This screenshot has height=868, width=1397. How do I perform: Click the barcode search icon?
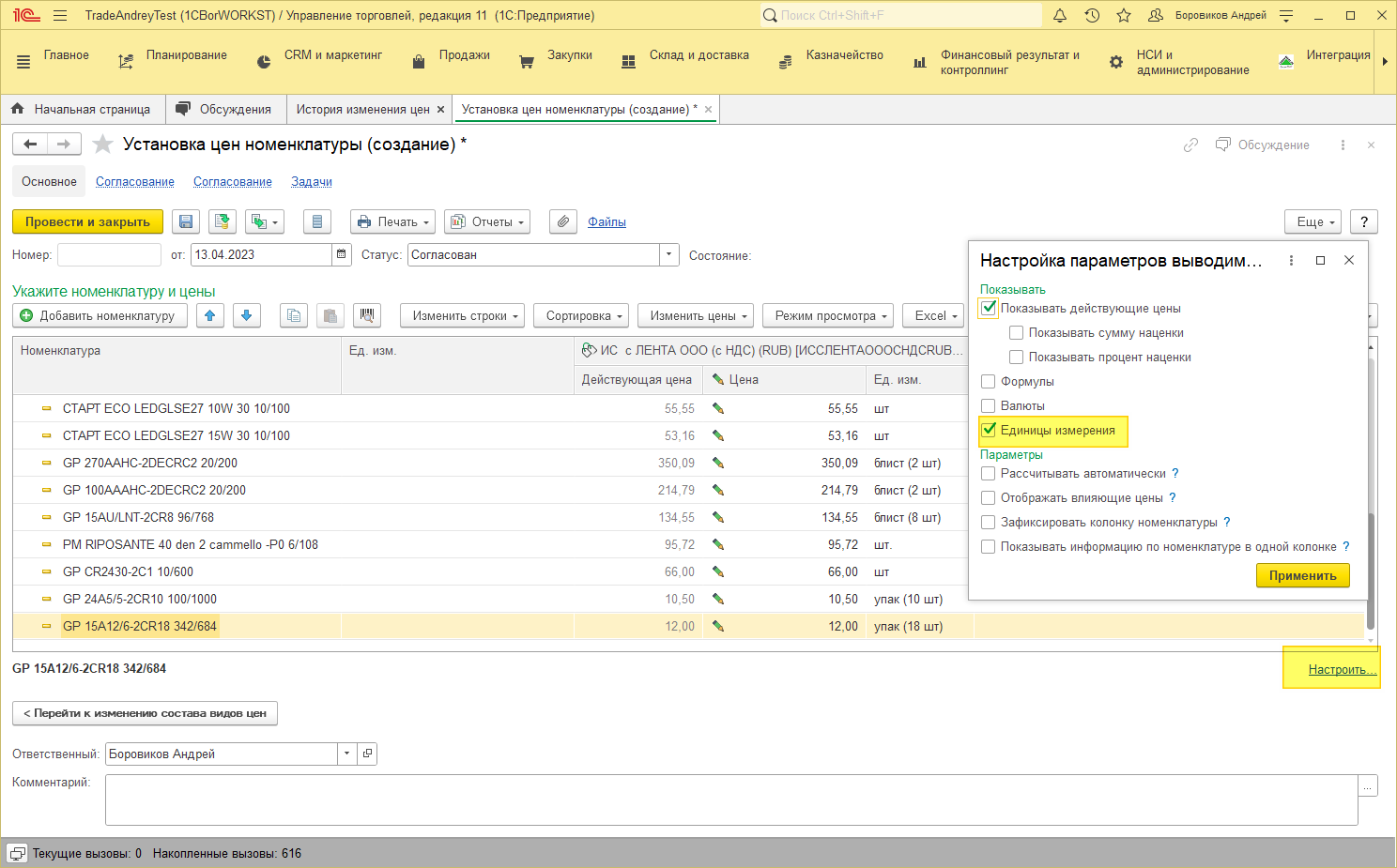coord(367,315)
